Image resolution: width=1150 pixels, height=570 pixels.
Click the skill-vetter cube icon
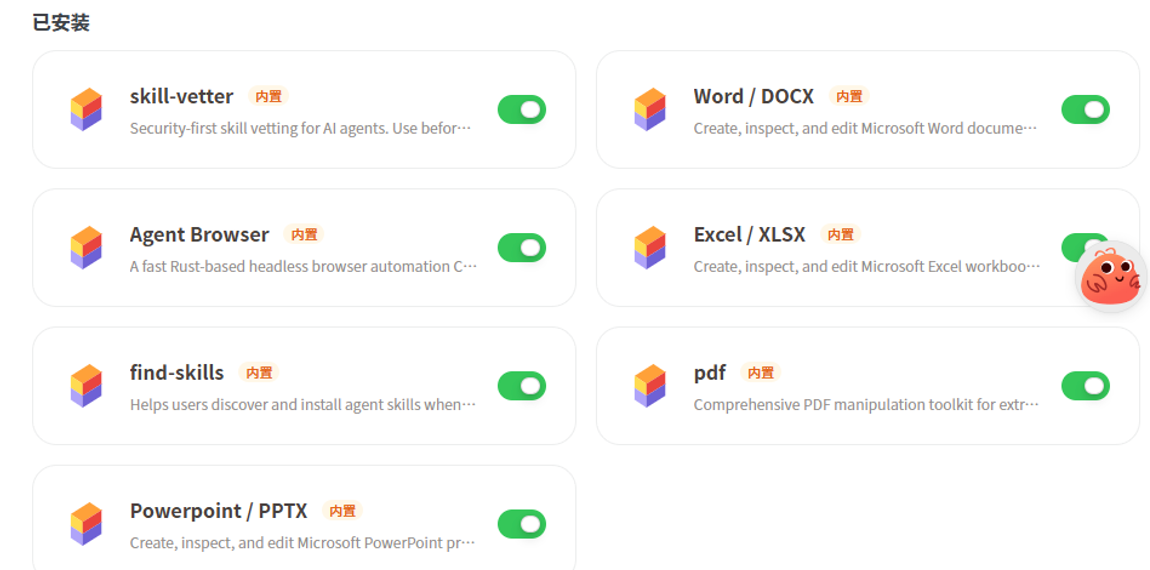pos(86,109)
